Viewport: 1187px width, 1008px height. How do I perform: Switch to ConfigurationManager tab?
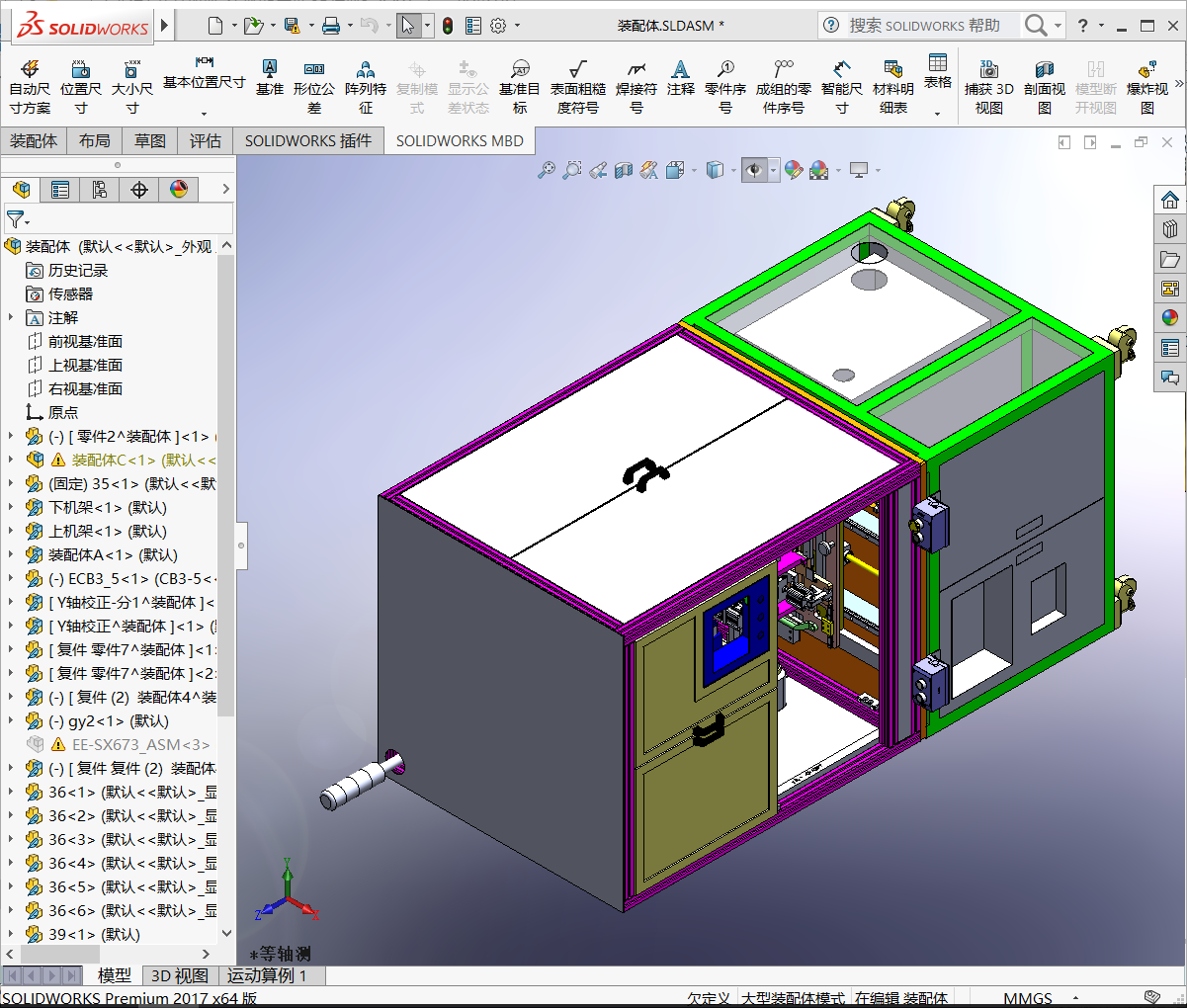pyautogui.click(x=100, y=189)
